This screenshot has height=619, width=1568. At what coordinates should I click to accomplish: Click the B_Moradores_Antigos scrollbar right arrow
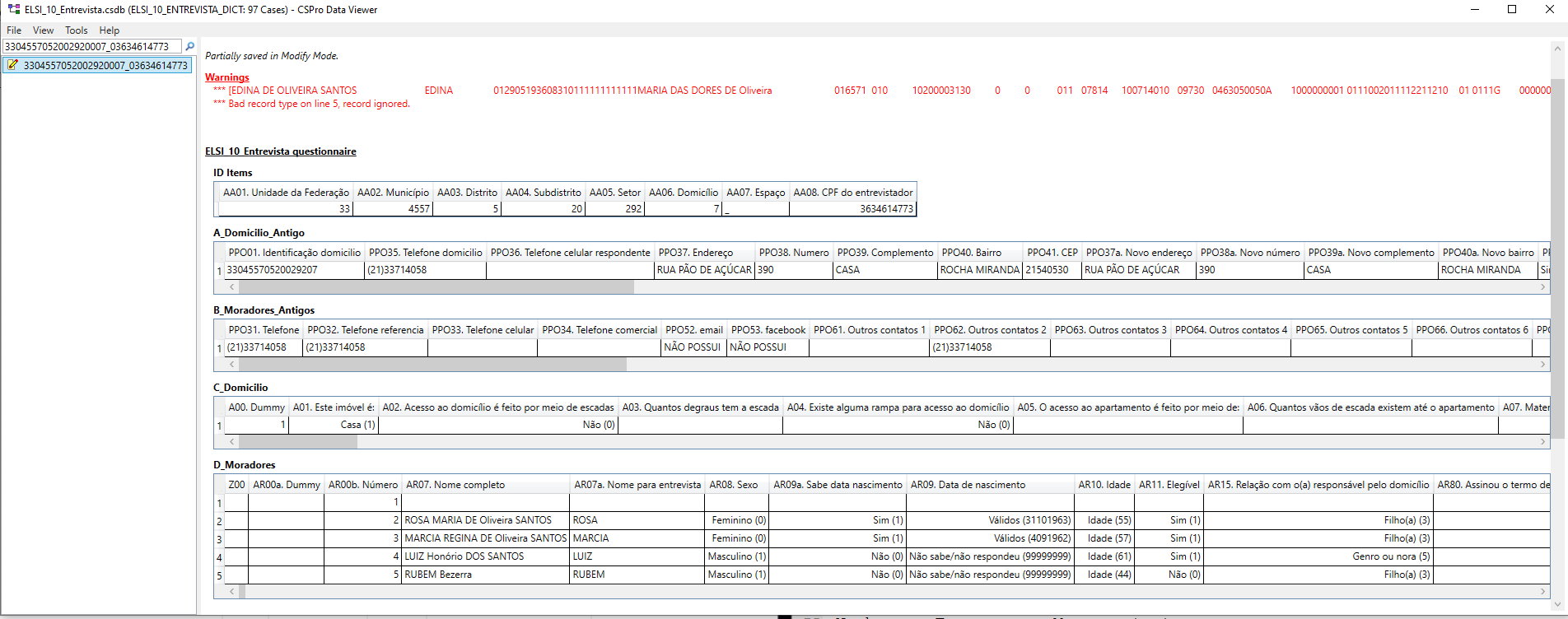tap(1543, 365)
